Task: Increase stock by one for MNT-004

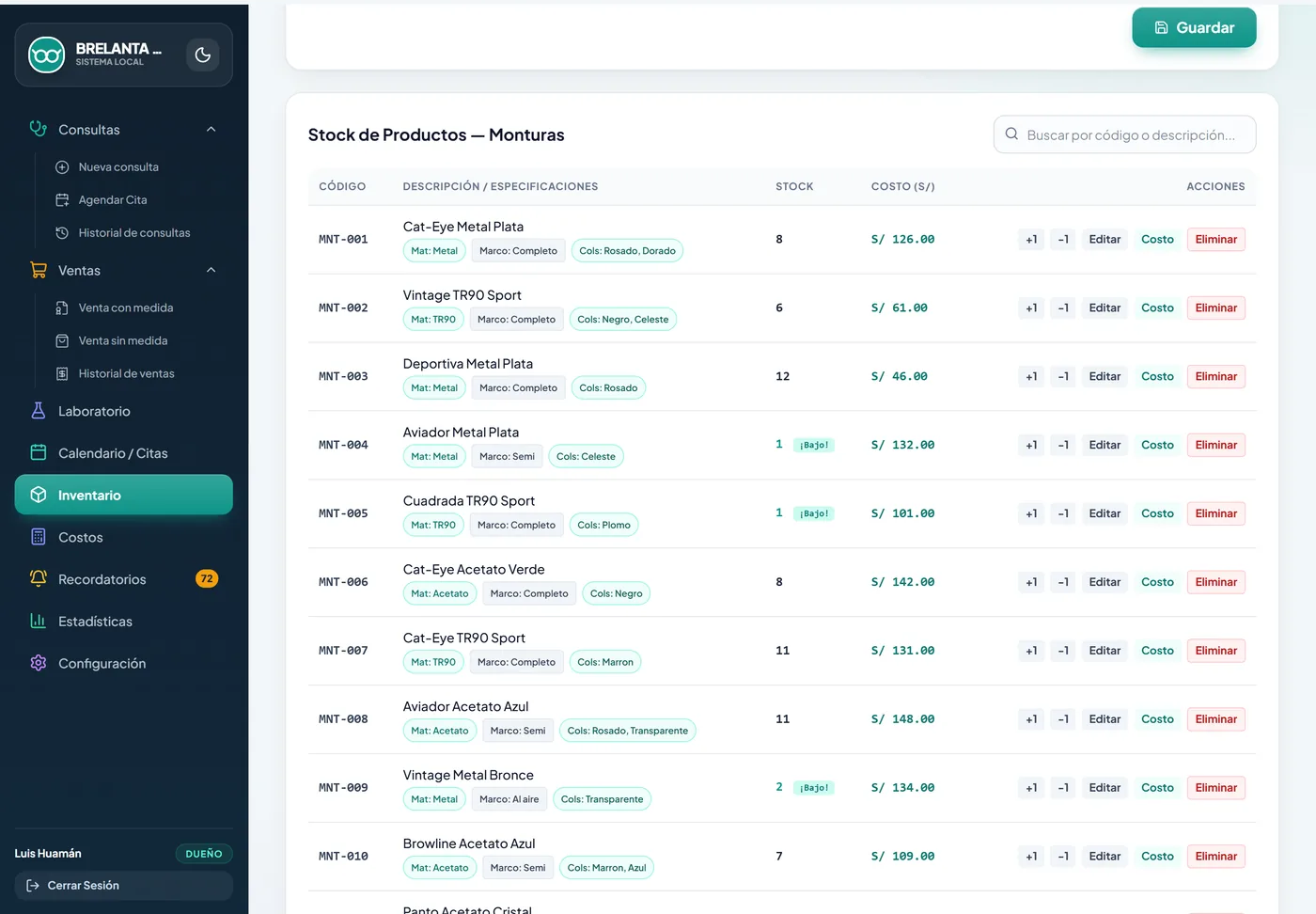Action: pyautogui.click(x=1031, y=446)
